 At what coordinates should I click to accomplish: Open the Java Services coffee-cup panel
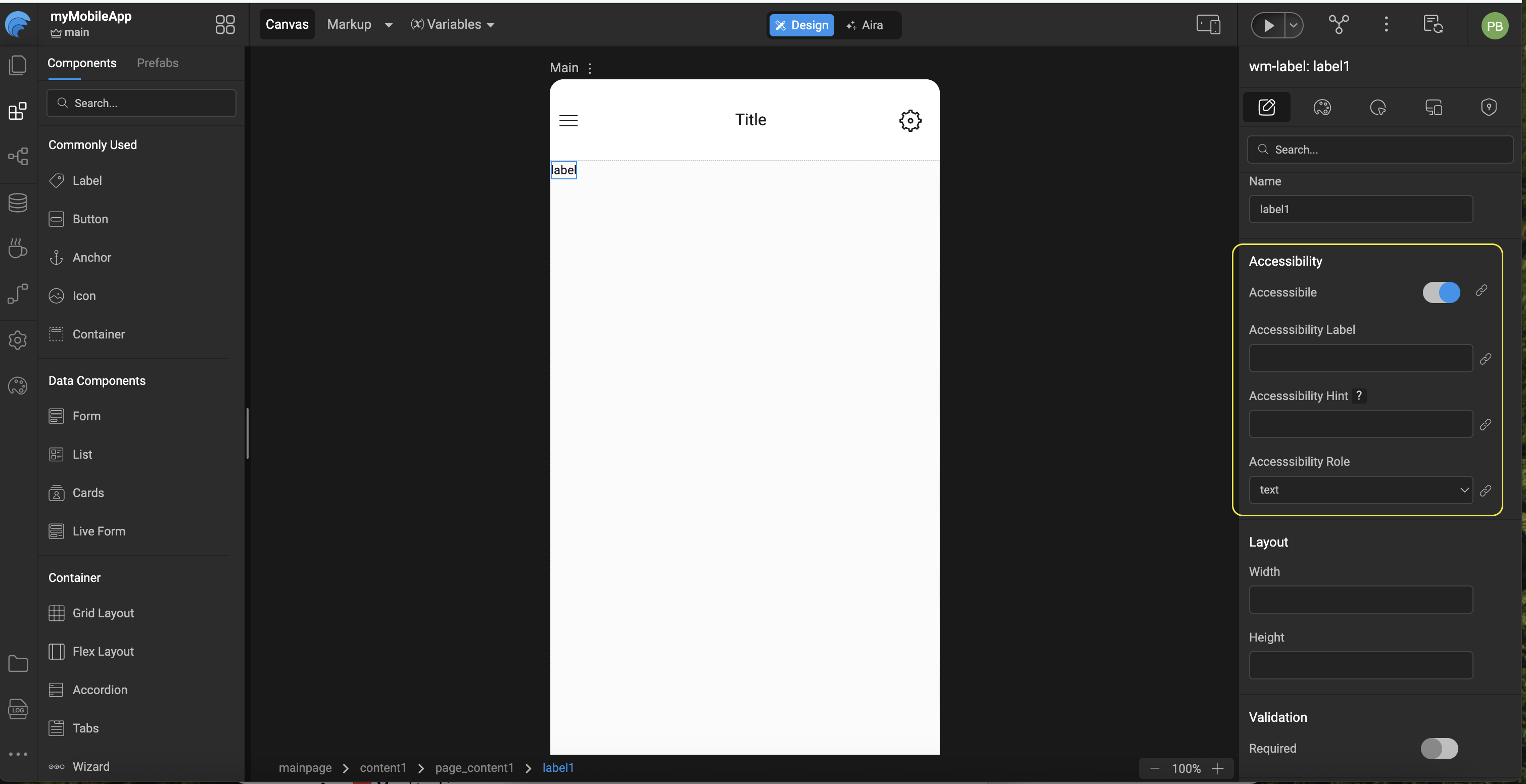pos(18,249)
